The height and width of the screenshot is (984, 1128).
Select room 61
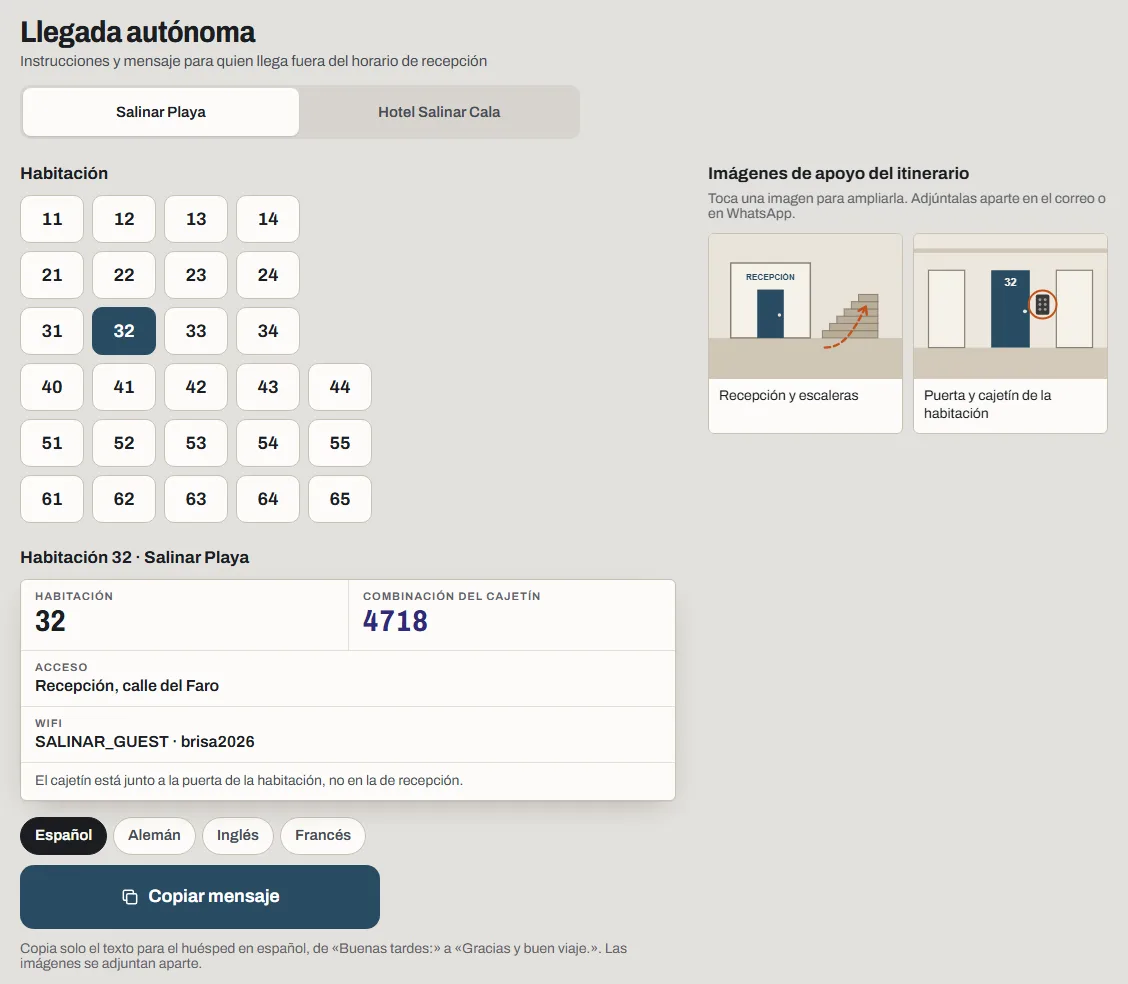pos(52,499)
